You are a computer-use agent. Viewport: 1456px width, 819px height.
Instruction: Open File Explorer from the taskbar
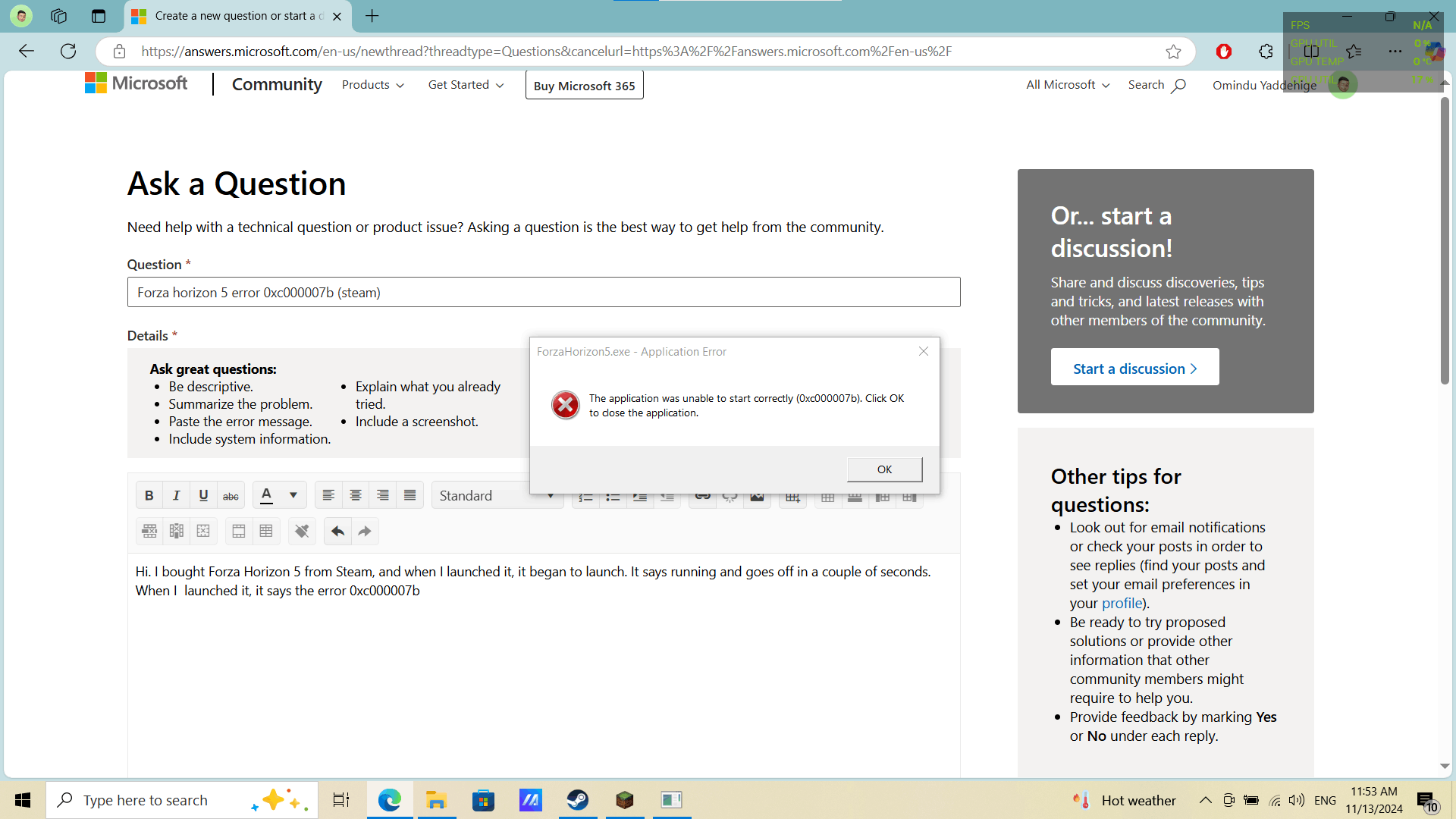pos(436,800)
